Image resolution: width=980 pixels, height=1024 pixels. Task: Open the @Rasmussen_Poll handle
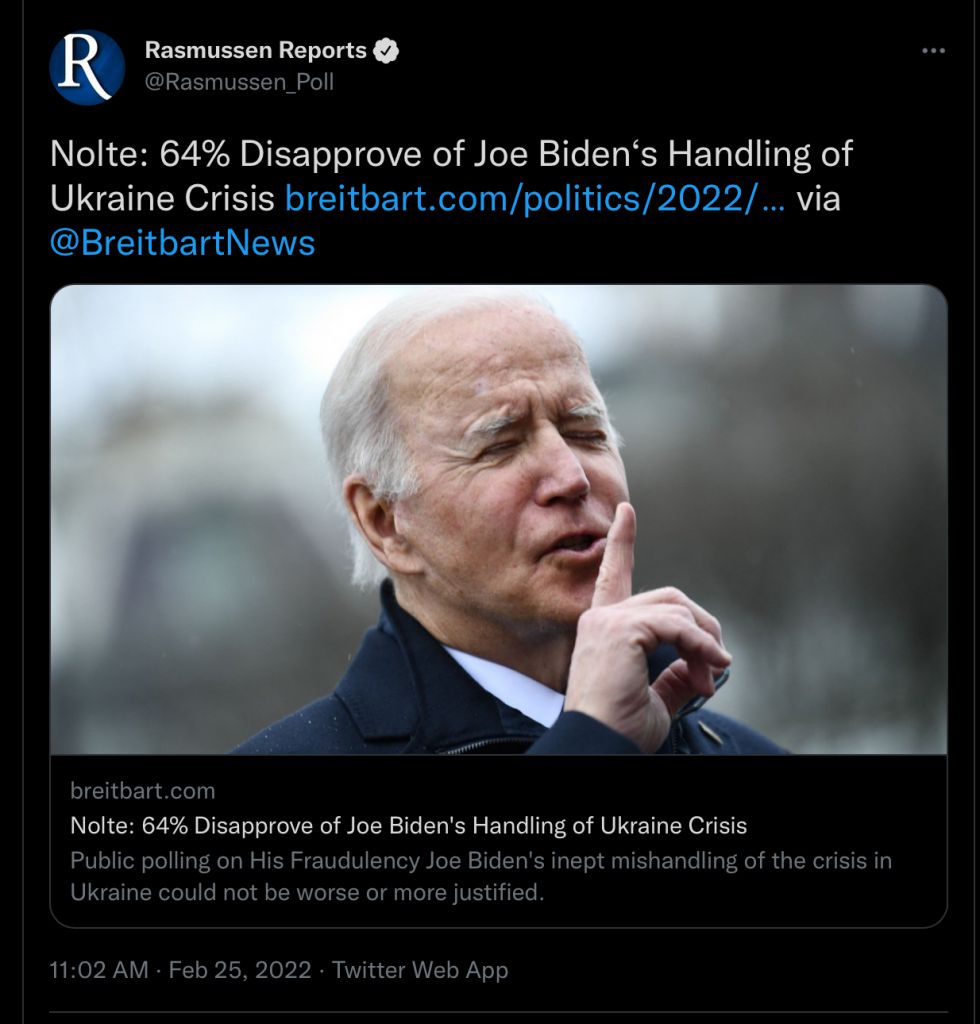click(x=239, y=82)
